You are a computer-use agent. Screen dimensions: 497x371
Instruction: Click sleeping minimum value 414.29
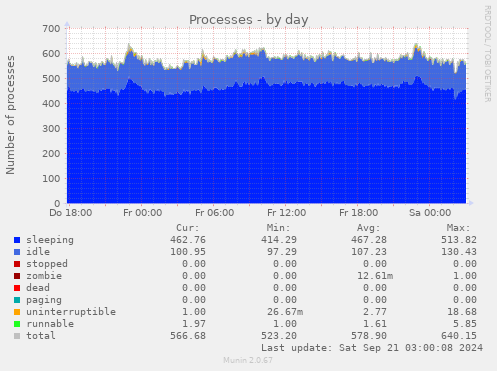[x=279, y=240]
